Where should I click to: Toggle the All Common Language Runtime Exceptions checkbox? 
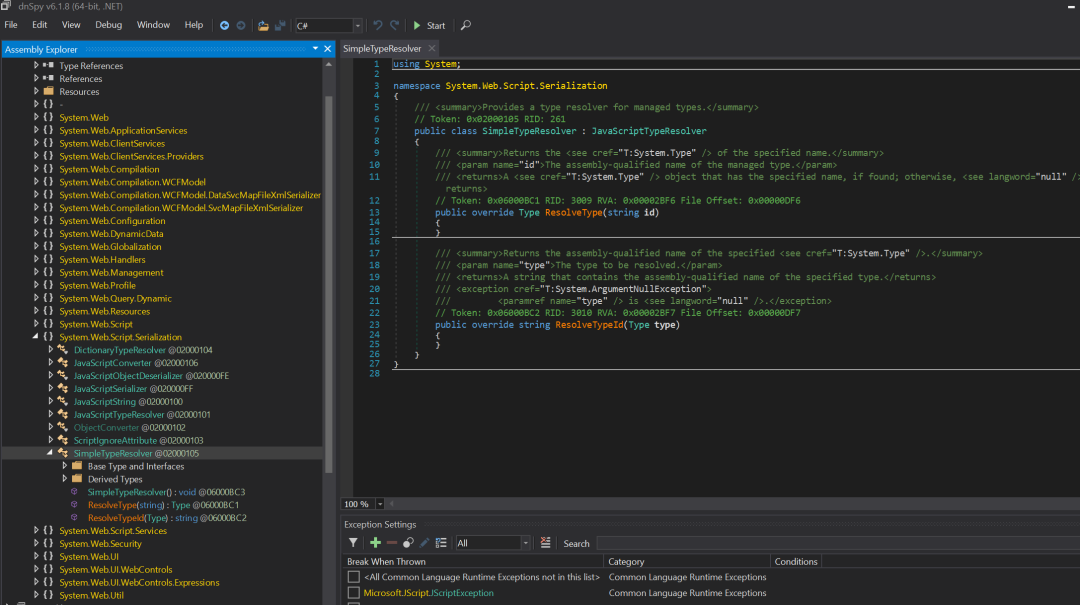(x=353, y=577)
